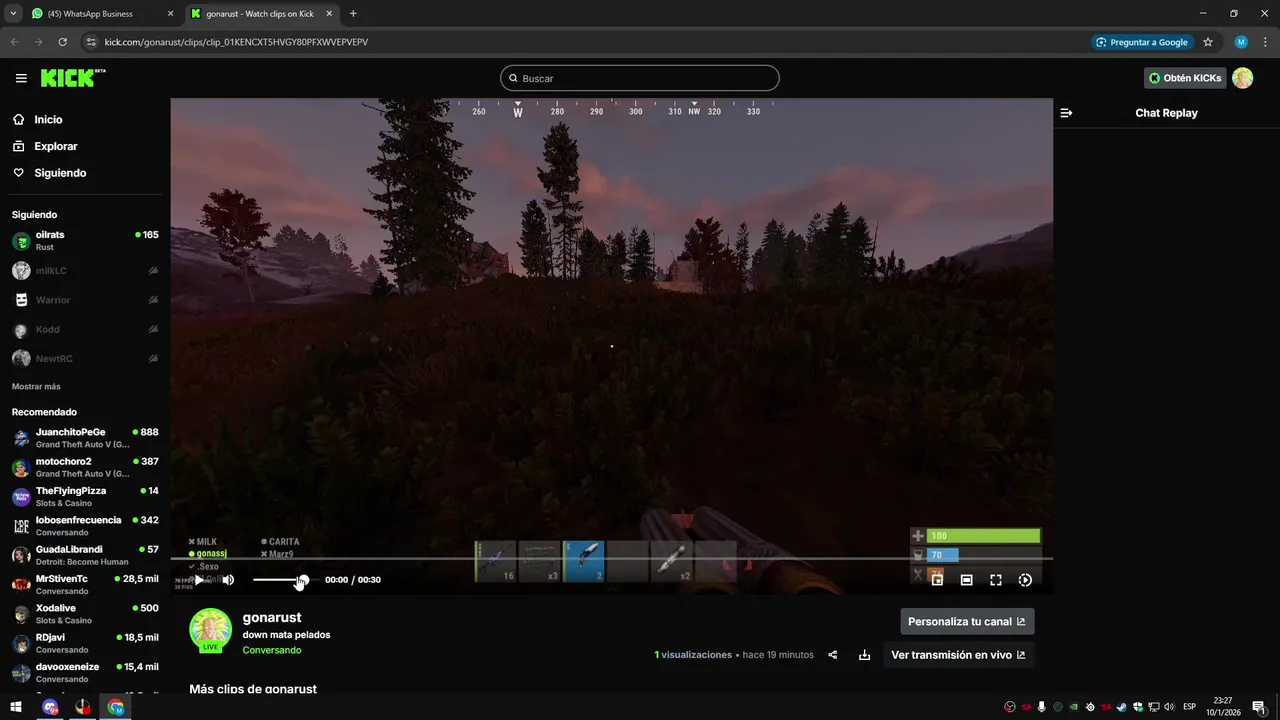1280x720 pixels.
Task: Open the ESP language indicator
Action: coord(1190,707)
